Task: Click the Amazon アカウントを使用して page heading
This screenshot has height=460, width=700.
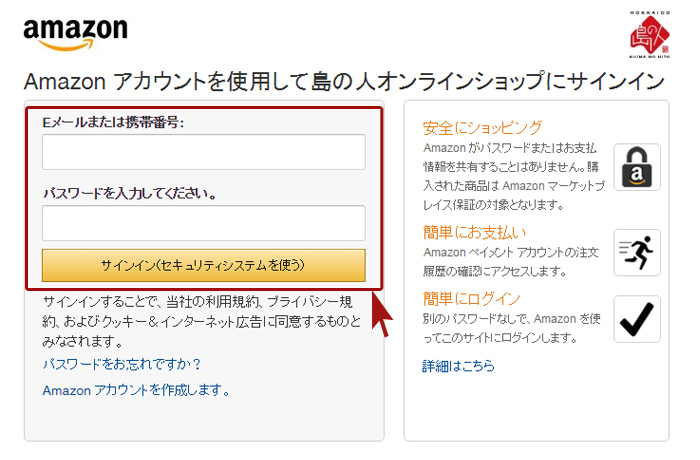Action: 344,81
